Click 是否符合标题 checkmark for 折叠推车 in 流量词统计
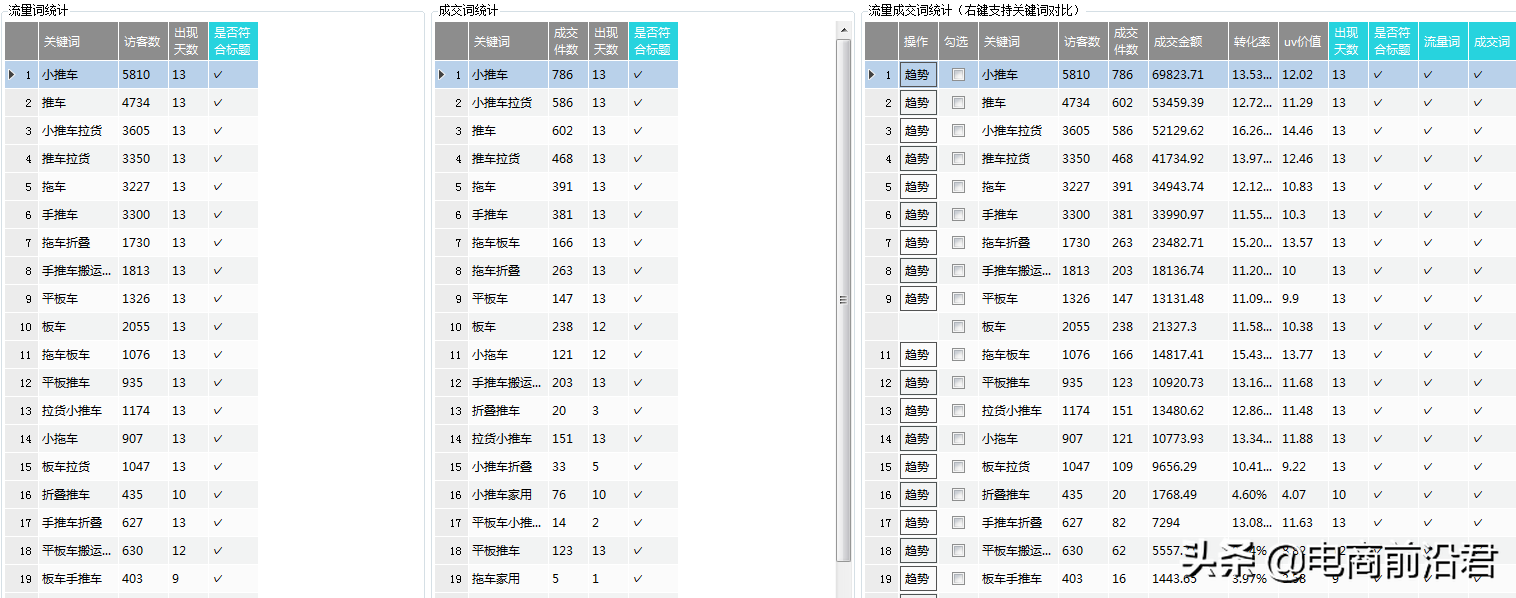 [x=218, y=495]
